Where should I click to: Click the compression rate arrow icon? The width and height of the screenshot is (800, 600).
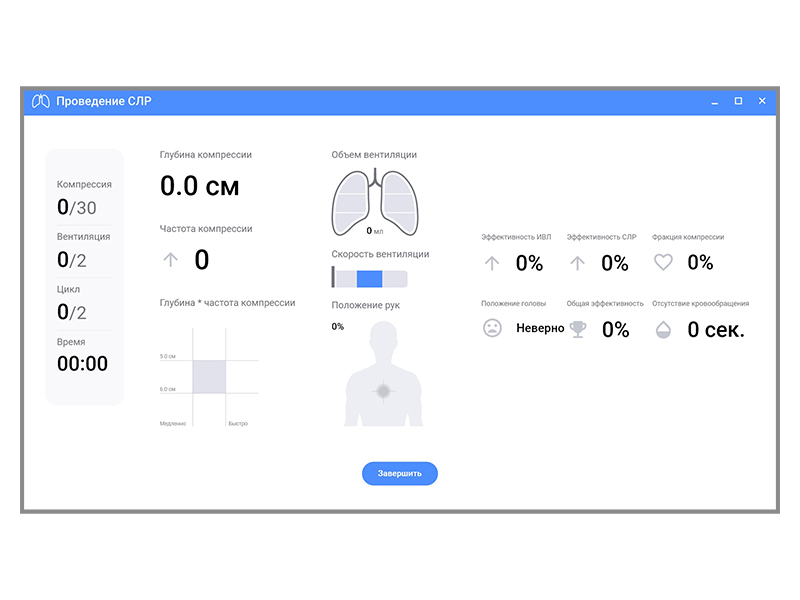170,260
